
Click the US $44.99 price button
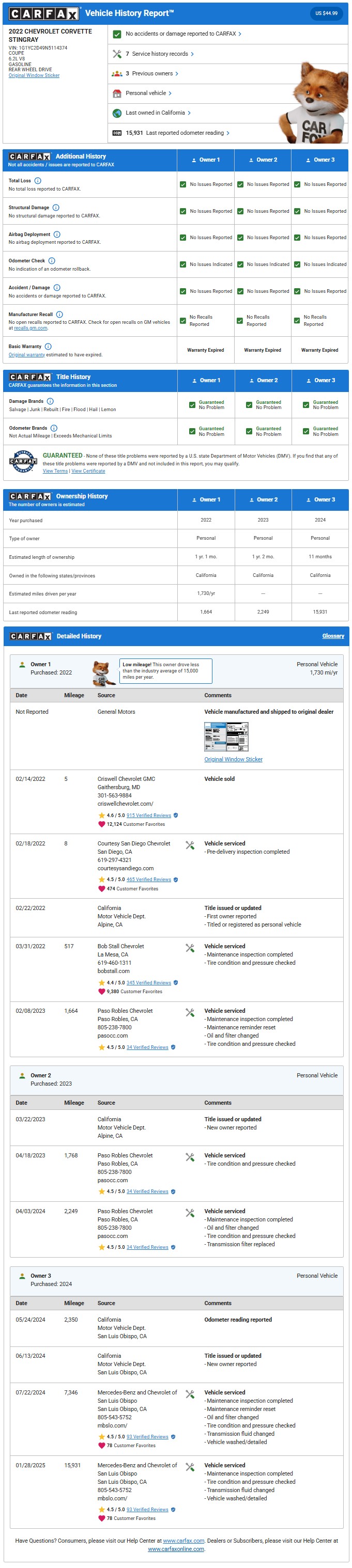pyautogui.click(x=326, y=13)
